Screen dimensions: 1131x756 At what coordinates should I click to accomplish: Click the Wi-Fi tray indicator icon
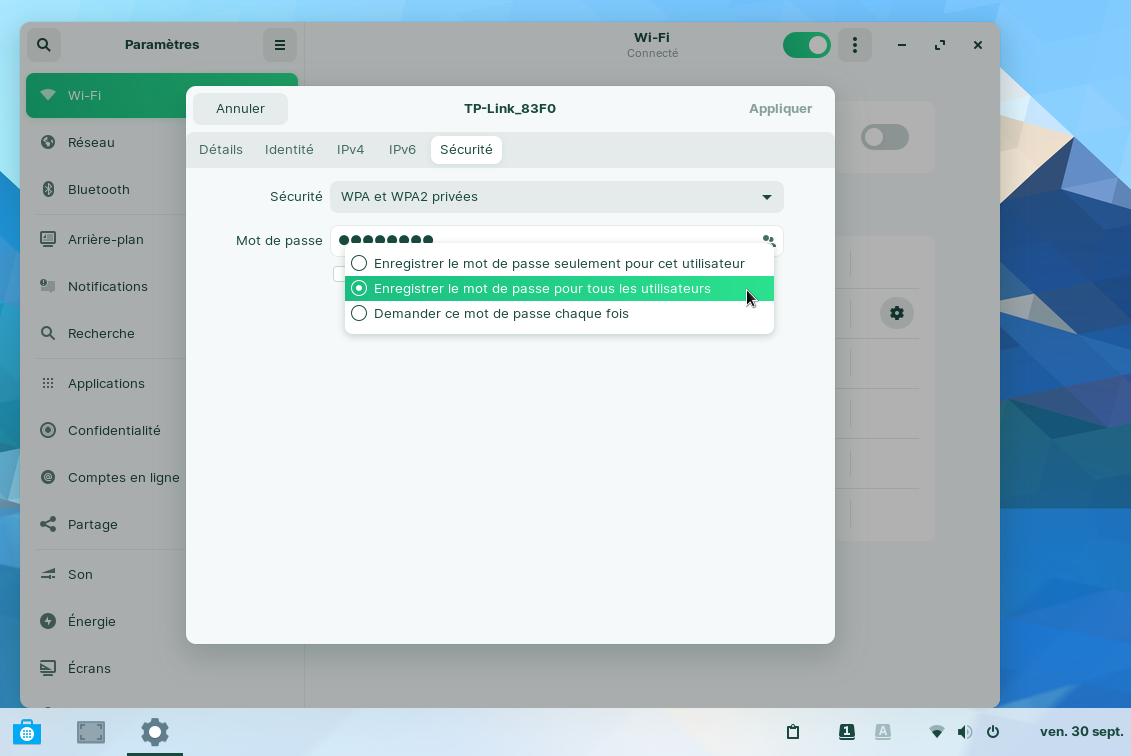coord(936,732)
